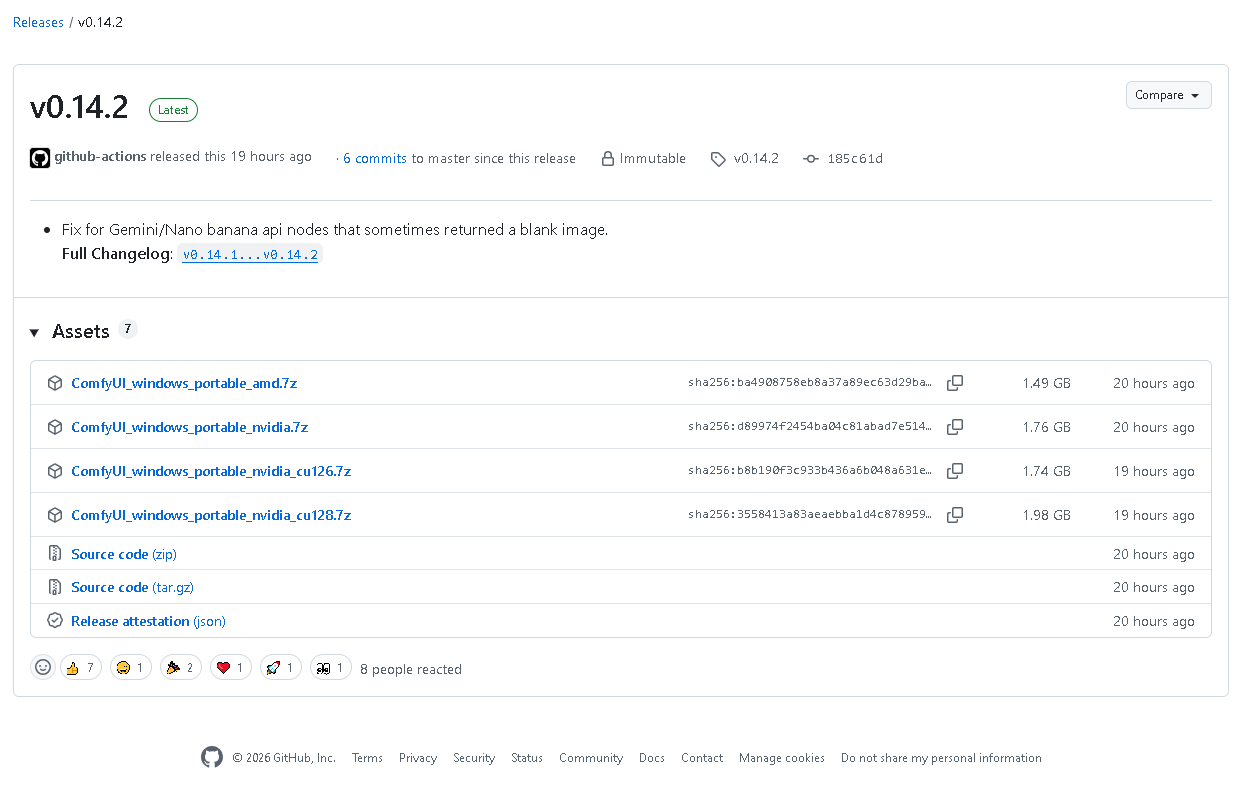Screen dimensions: 1248x789
Task: Open the footer Security link
Action: [474, 758]
